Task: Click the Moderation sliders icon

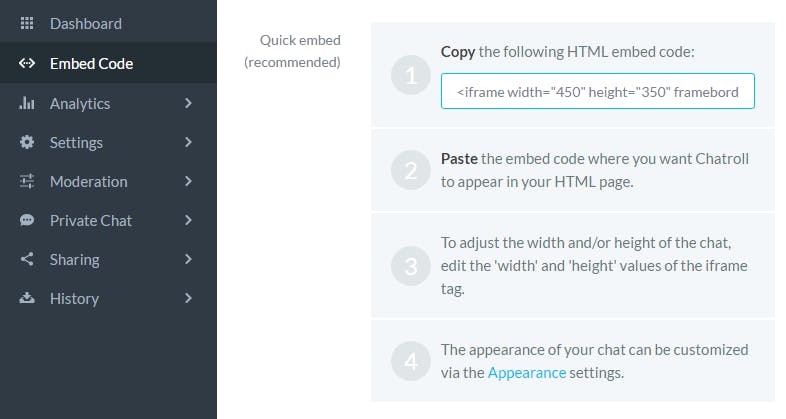Action: [x=27, y=181]
